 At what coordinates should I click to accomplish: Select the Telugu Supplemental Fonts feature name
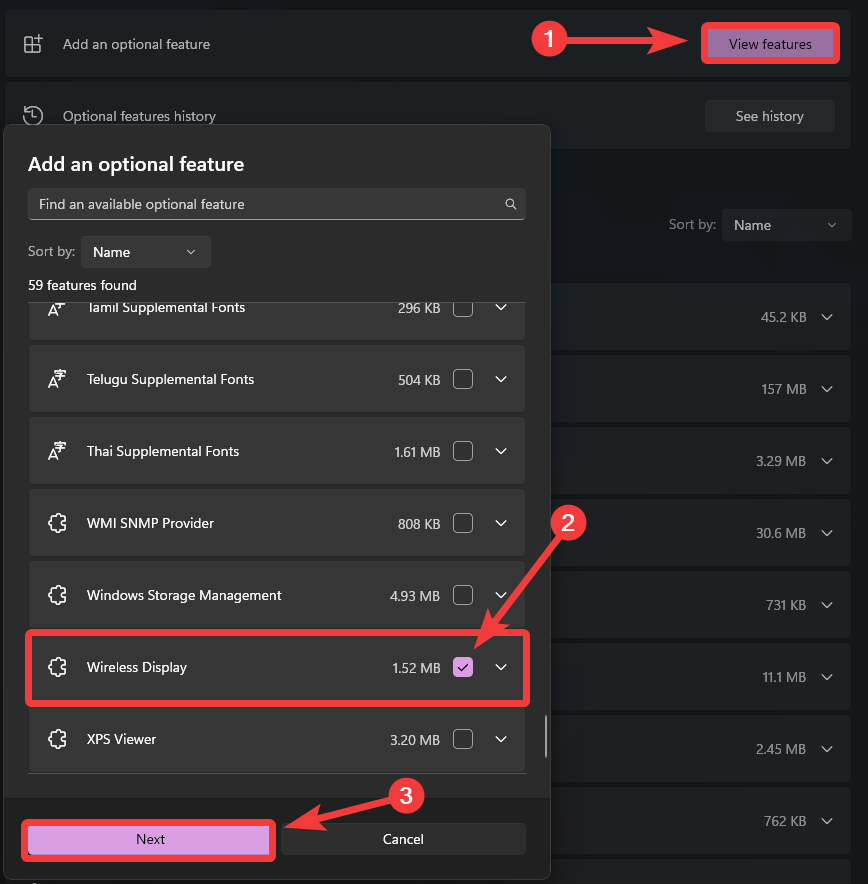pyautogui.click(x=170, y=379)
